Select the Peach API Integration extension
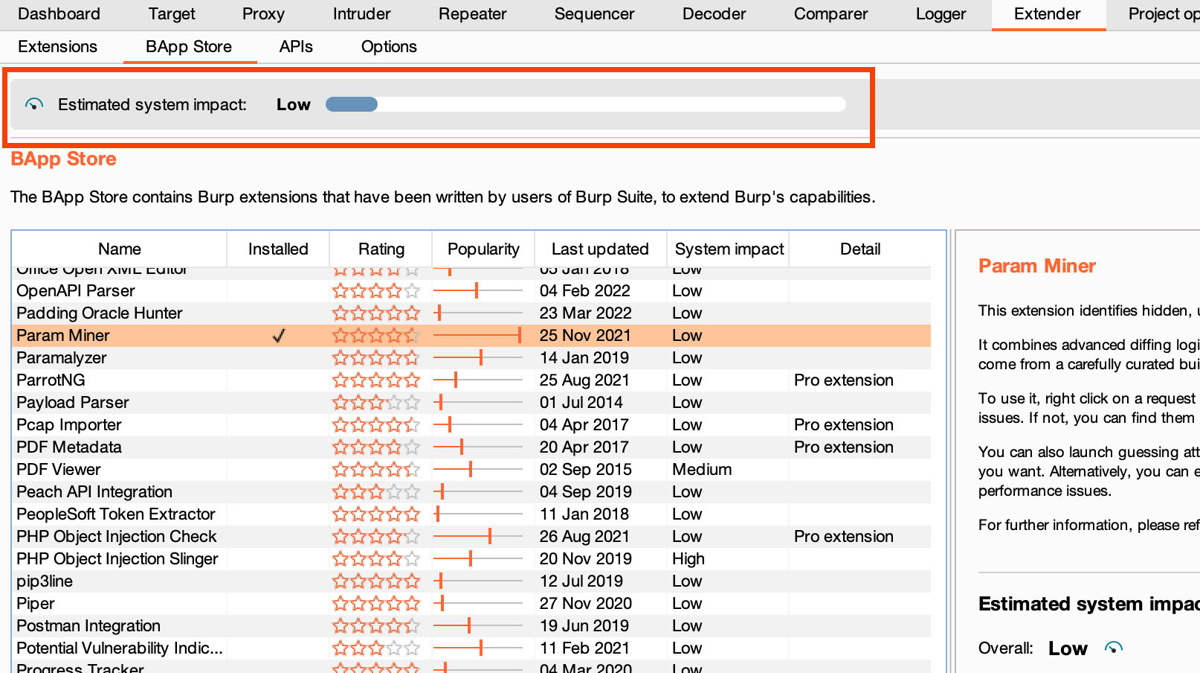This screenshot has height=673, width=1200. (x=472, y=492)
